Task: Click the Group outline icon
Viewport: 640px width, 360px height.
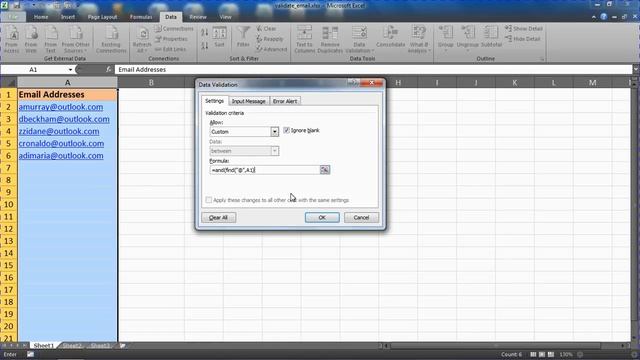Action: (446, 39)
